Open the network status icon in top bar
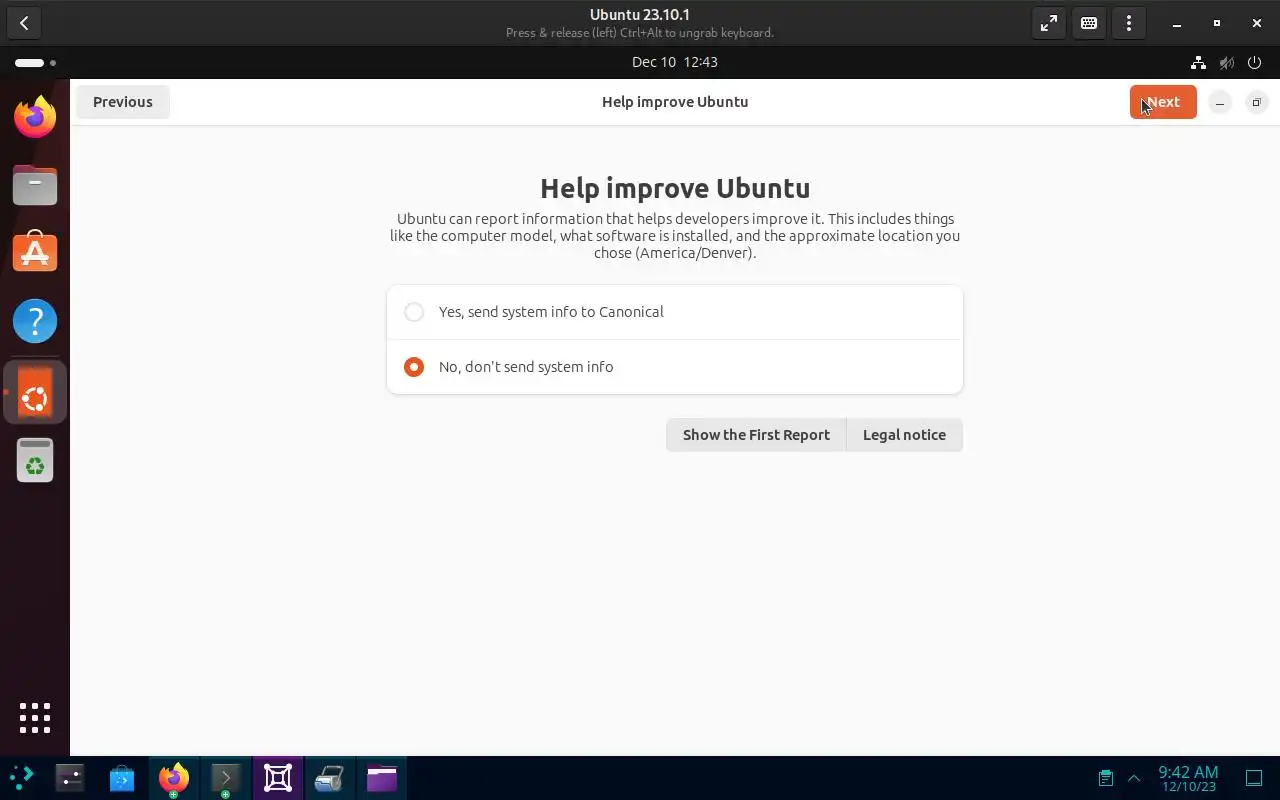1280x800 pixels. [1198, 62]
